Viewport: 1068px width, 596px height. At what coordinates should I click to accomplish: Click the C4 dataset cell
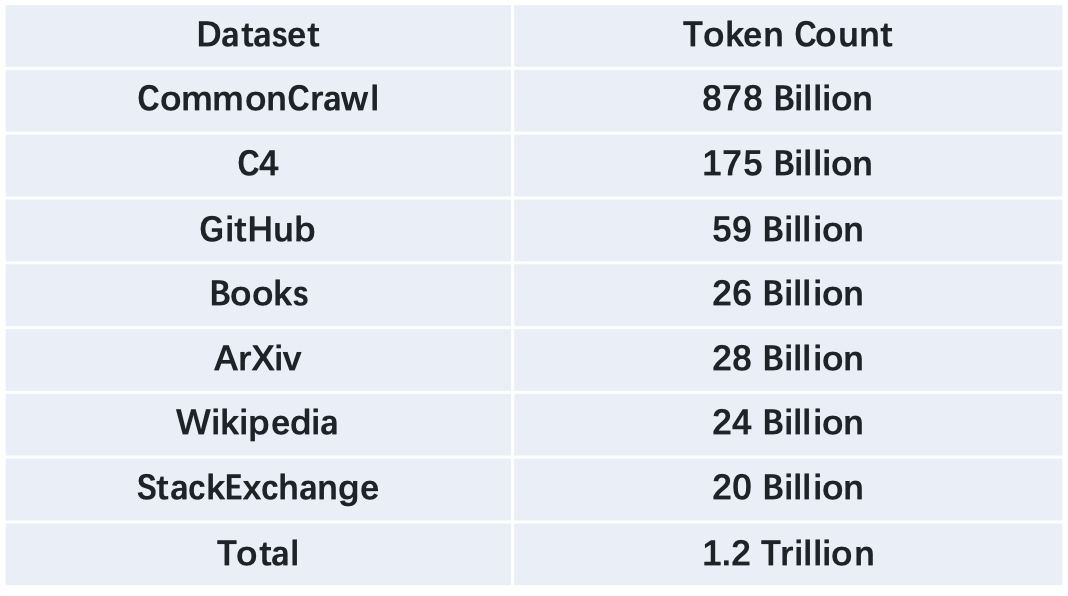(258, 166)
